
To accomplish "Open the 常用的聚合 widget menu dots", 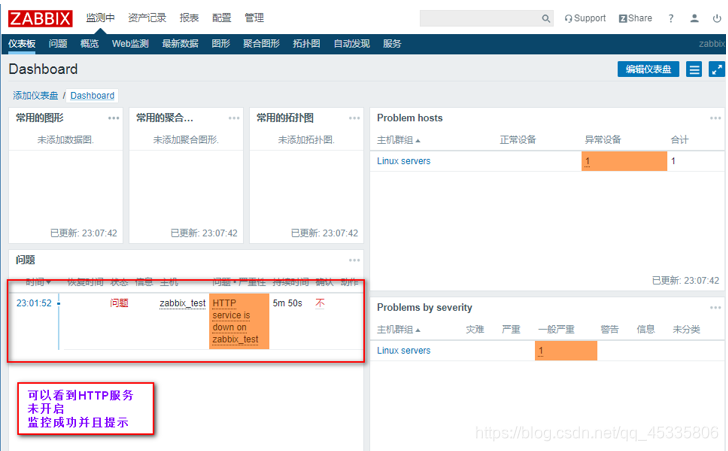I will click(234, 118).
